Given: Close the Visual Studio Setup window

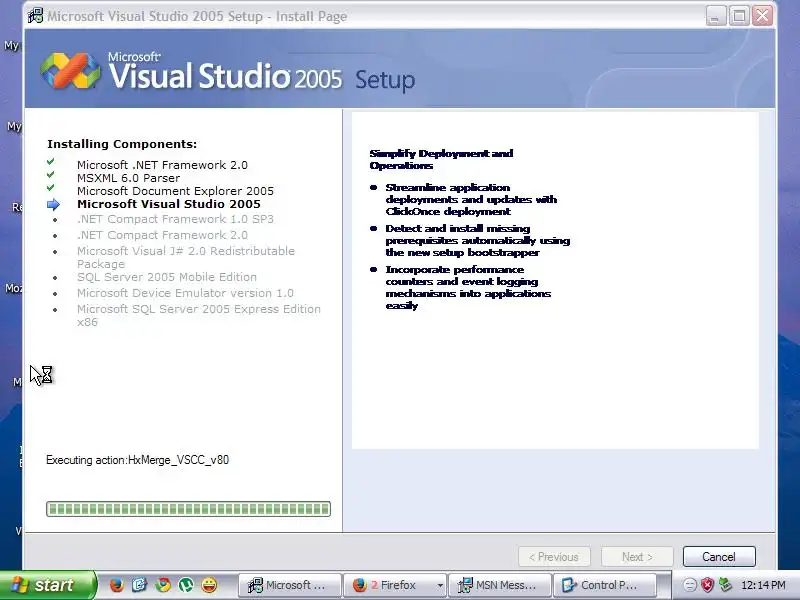Looking at the screenshot, I should pos(763,16).
